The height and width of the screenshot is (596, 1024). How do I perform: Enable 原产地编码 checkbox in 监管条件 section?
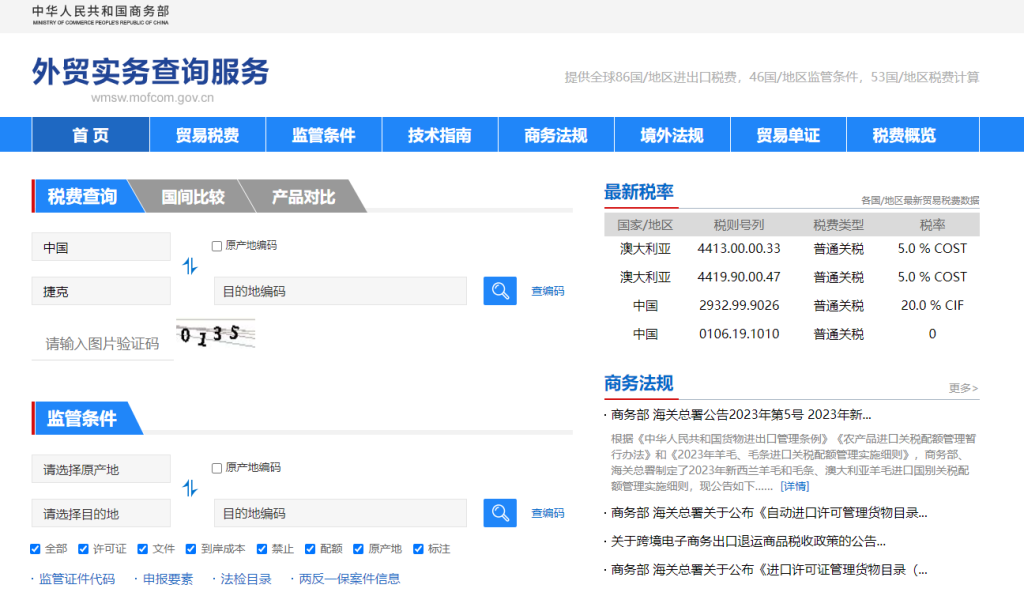217,468
